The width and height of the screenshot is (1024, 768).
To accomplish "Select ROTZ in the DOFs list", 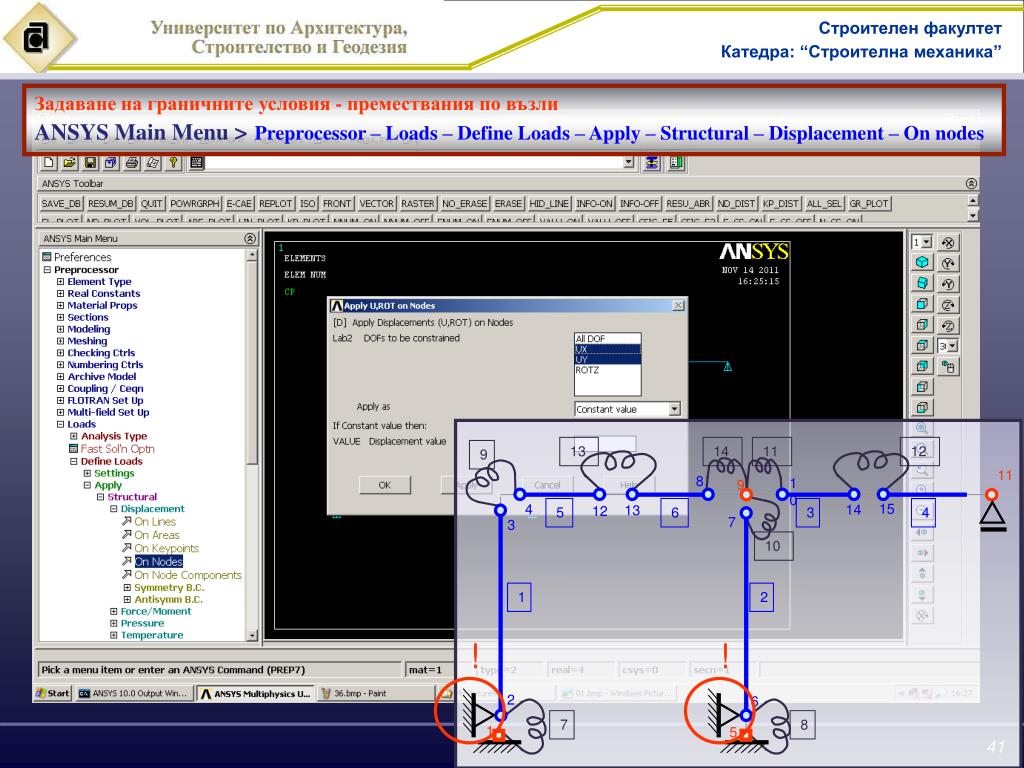I will pyautogui.click(x=607, y=370).
